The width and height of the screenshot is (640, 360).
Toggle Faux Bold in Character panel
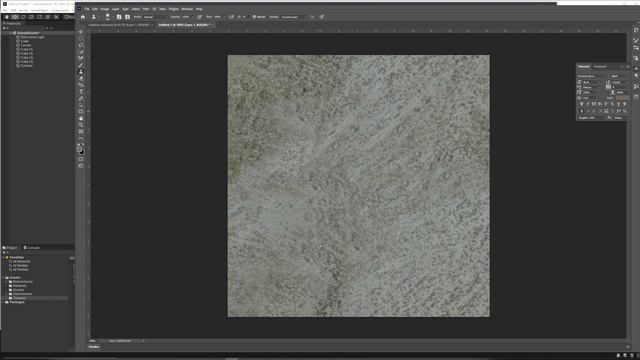tap(581, 104)
